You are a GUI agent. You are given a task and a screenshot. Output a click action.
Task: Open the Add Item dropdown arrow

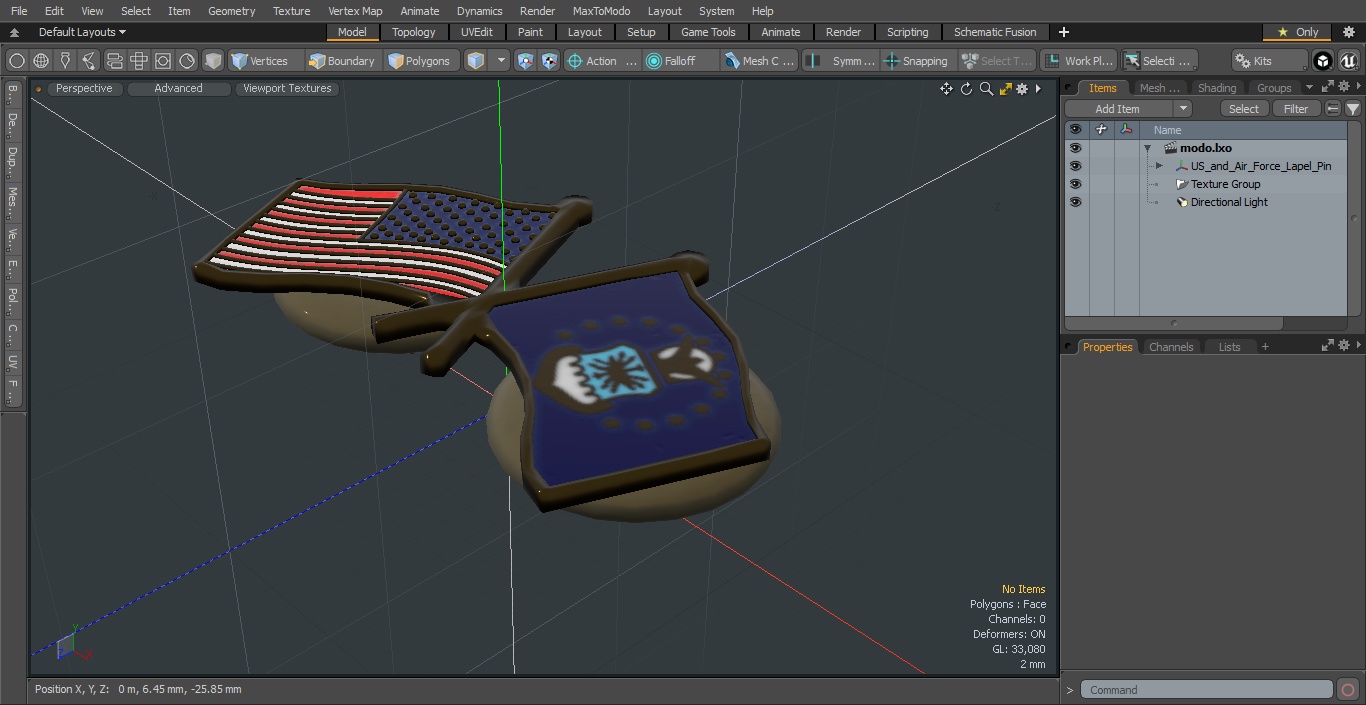point(1183,109)
